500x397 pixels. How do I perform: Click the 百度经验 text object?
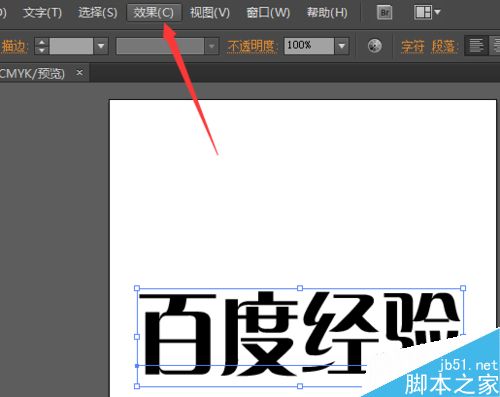[300, 333]
